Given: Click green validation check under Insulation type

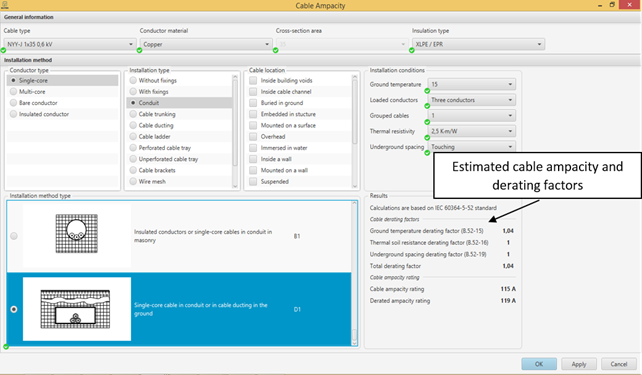Looking at the screenshot, I should coord(411,50).
